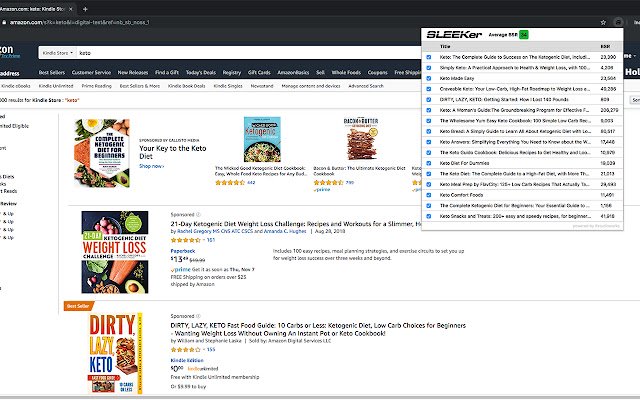Click the Sleeker extension icon in browser toolbar

[618, 22]
